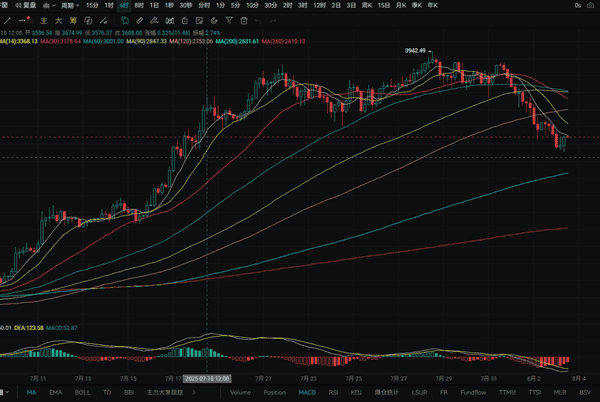
Task: Select the BOLL indicator tab
Action: click(83, 393)
